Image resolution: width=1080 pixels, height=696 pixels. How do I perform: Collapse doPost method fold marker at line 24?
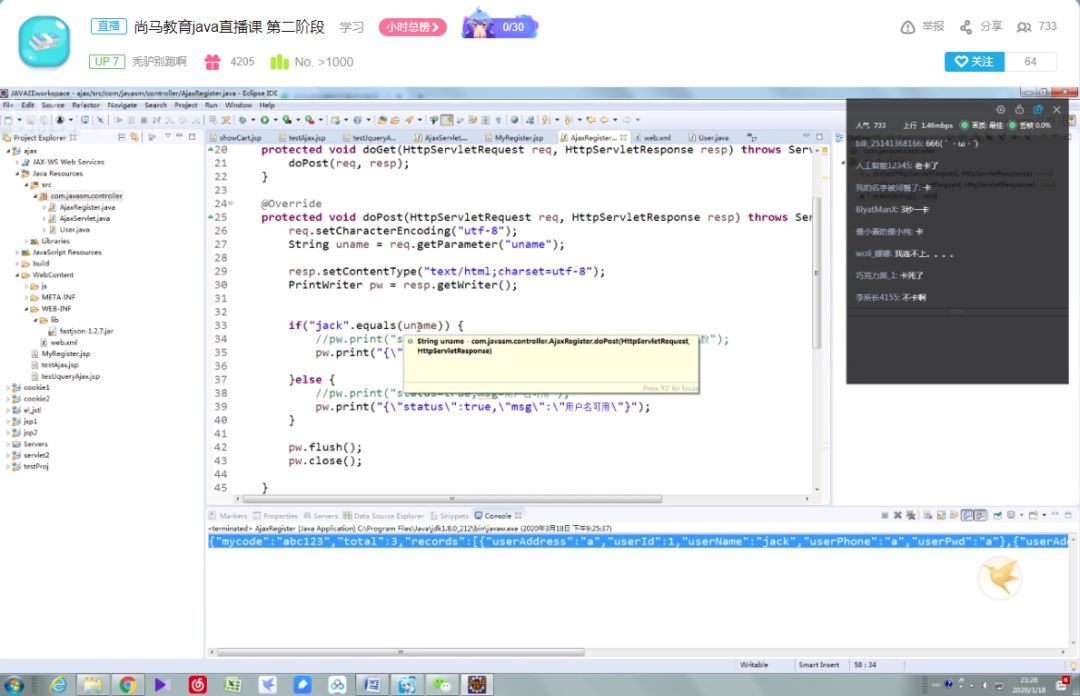230,203
